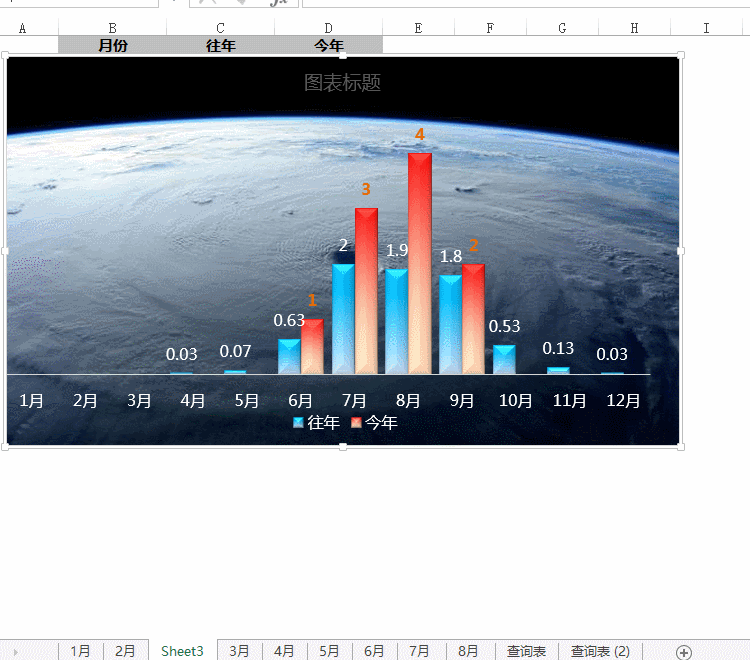Select column H header
The image size is (750, 660).
634,28
